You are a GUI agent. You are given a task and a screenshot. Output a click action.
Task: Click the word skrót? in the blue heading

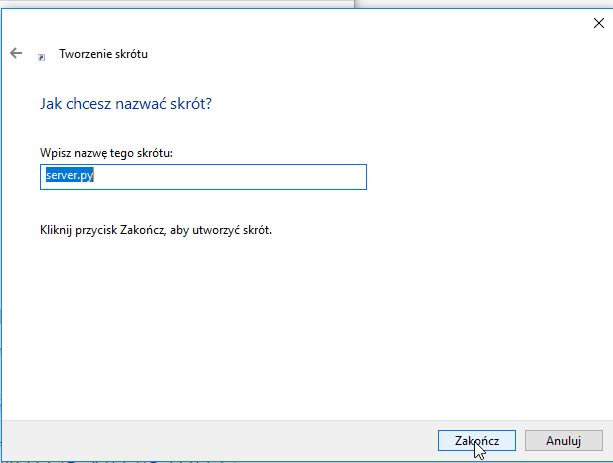[x=191, y=104]
